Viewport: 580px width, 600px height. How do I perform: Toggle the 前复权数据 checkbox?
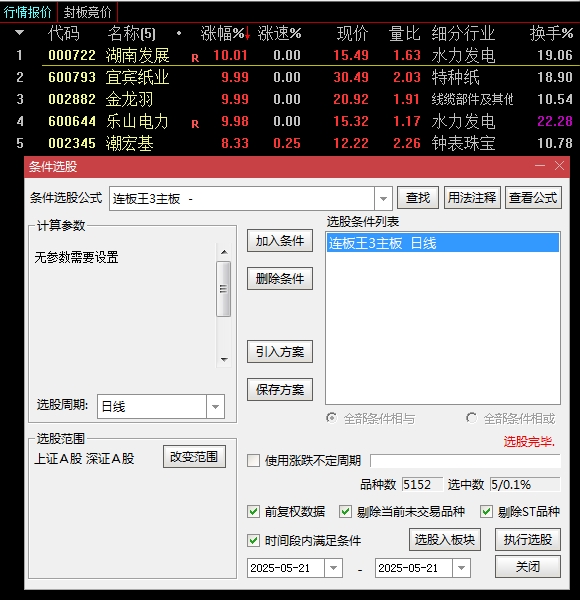pos(253,511)
